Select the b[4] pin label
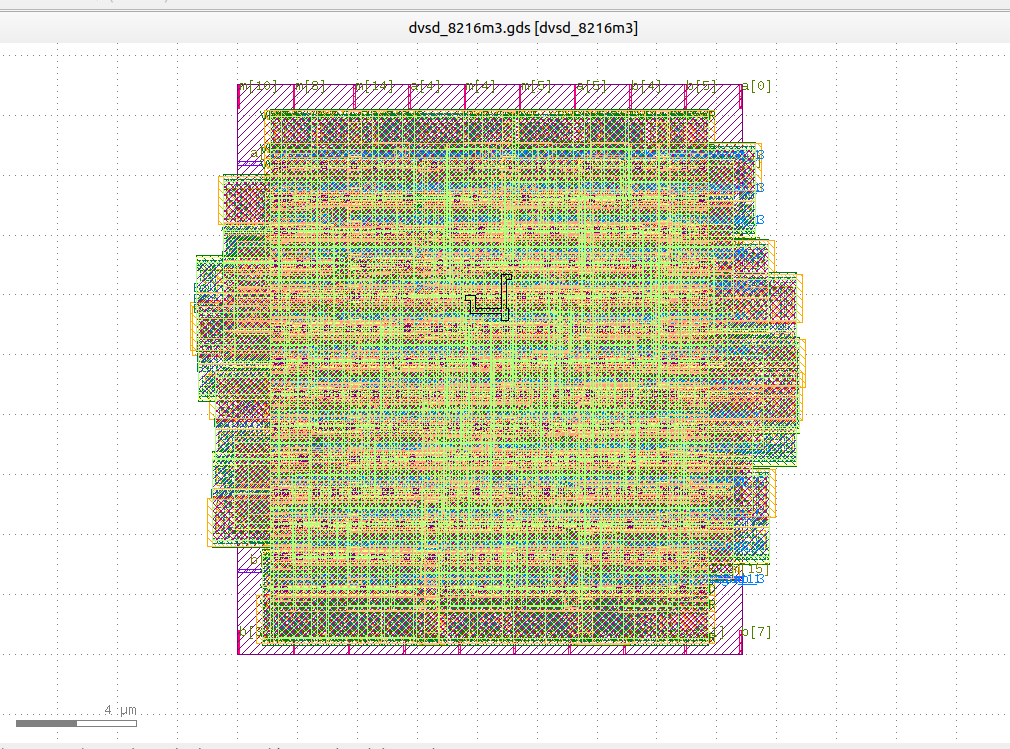 point(646,87)
